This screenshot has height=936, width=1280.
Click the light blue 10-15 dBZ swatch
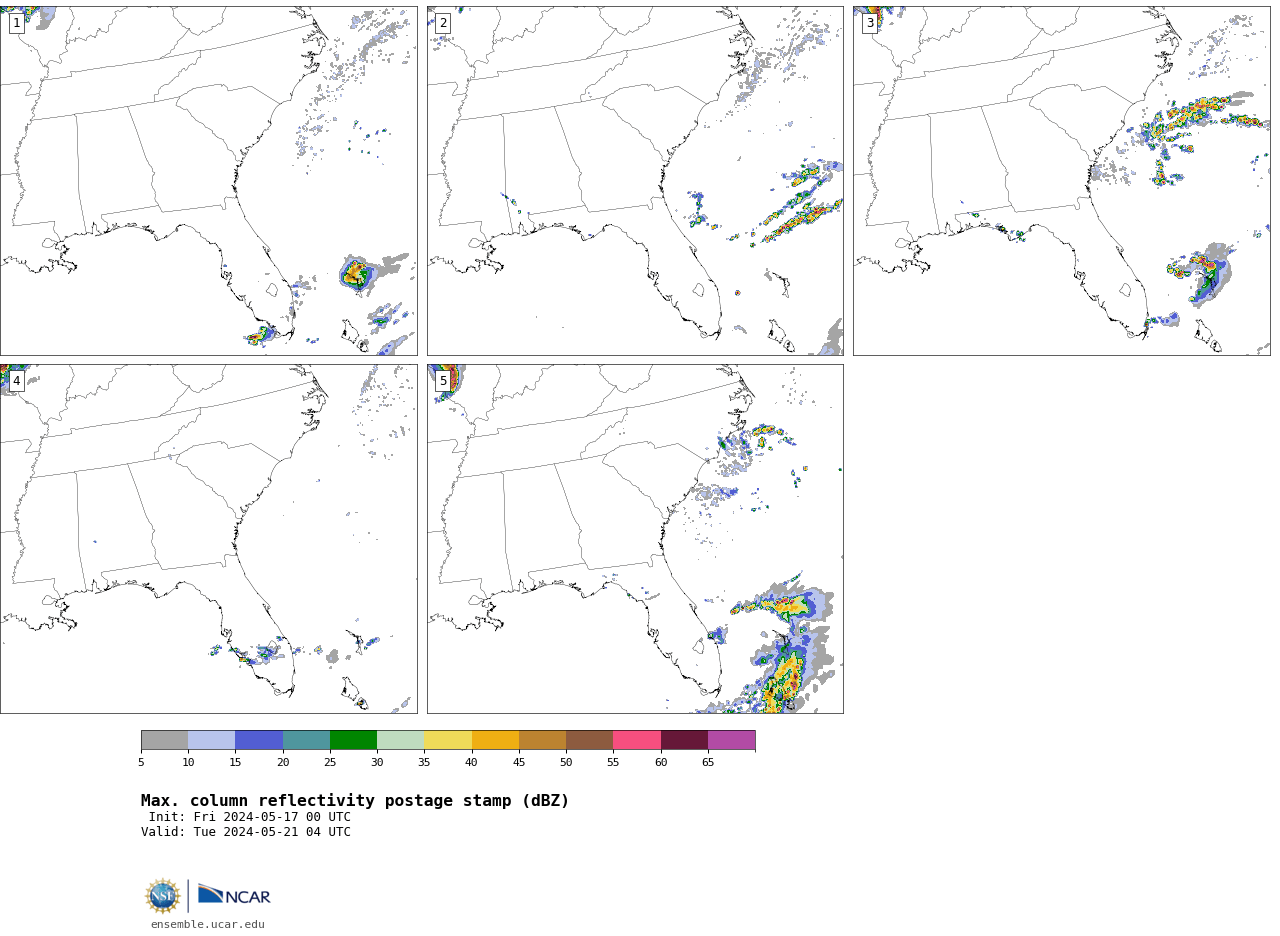click(211, 740)
